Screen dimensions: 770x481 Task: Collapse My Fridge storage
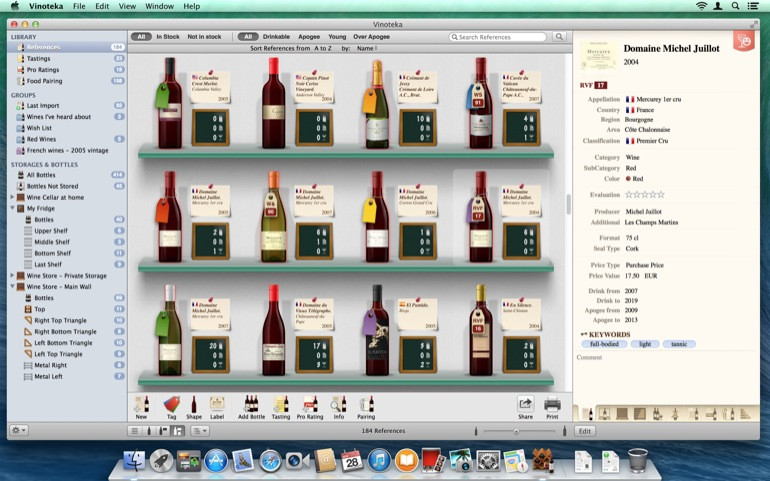12,208
